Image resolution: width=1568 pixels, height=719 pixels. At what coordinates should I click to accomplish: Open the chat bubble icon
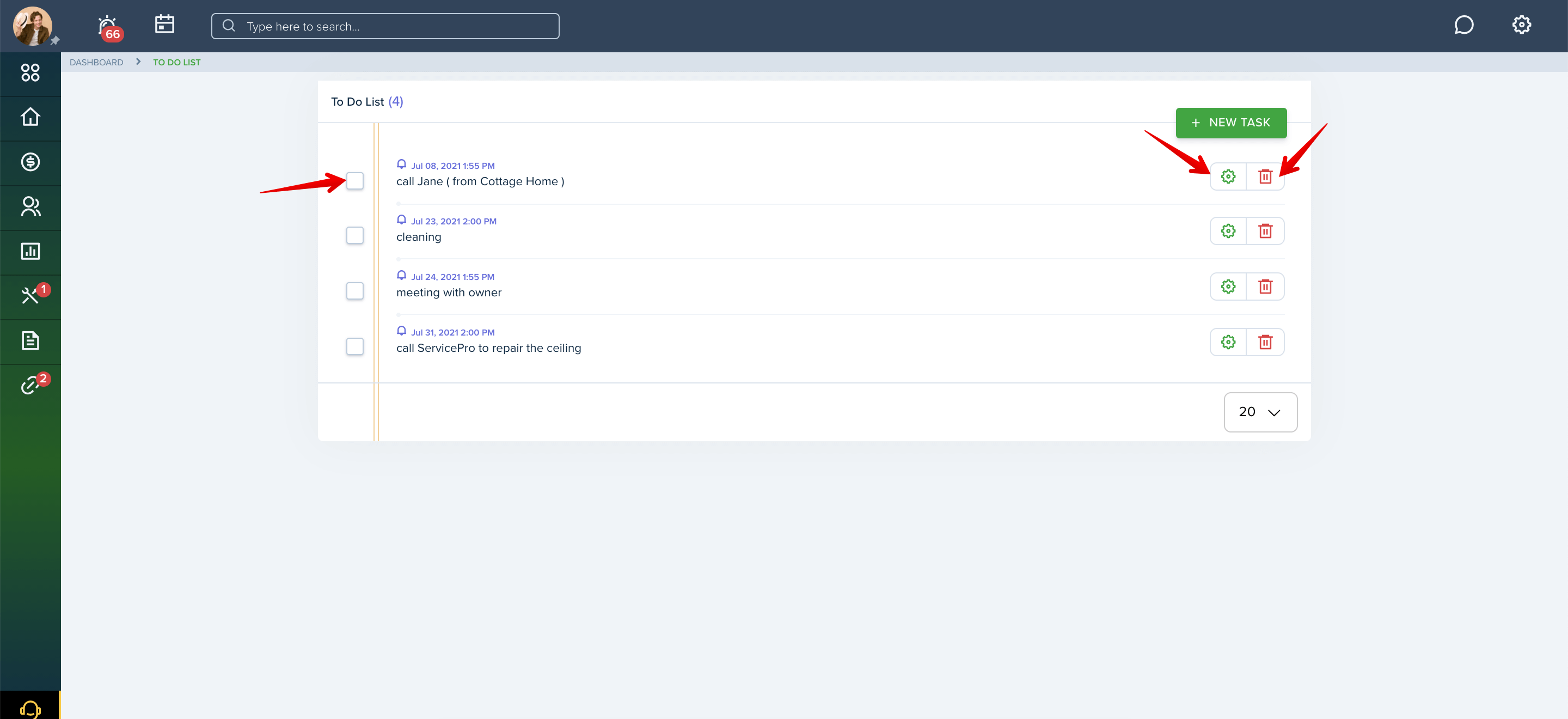point(1463,25)
